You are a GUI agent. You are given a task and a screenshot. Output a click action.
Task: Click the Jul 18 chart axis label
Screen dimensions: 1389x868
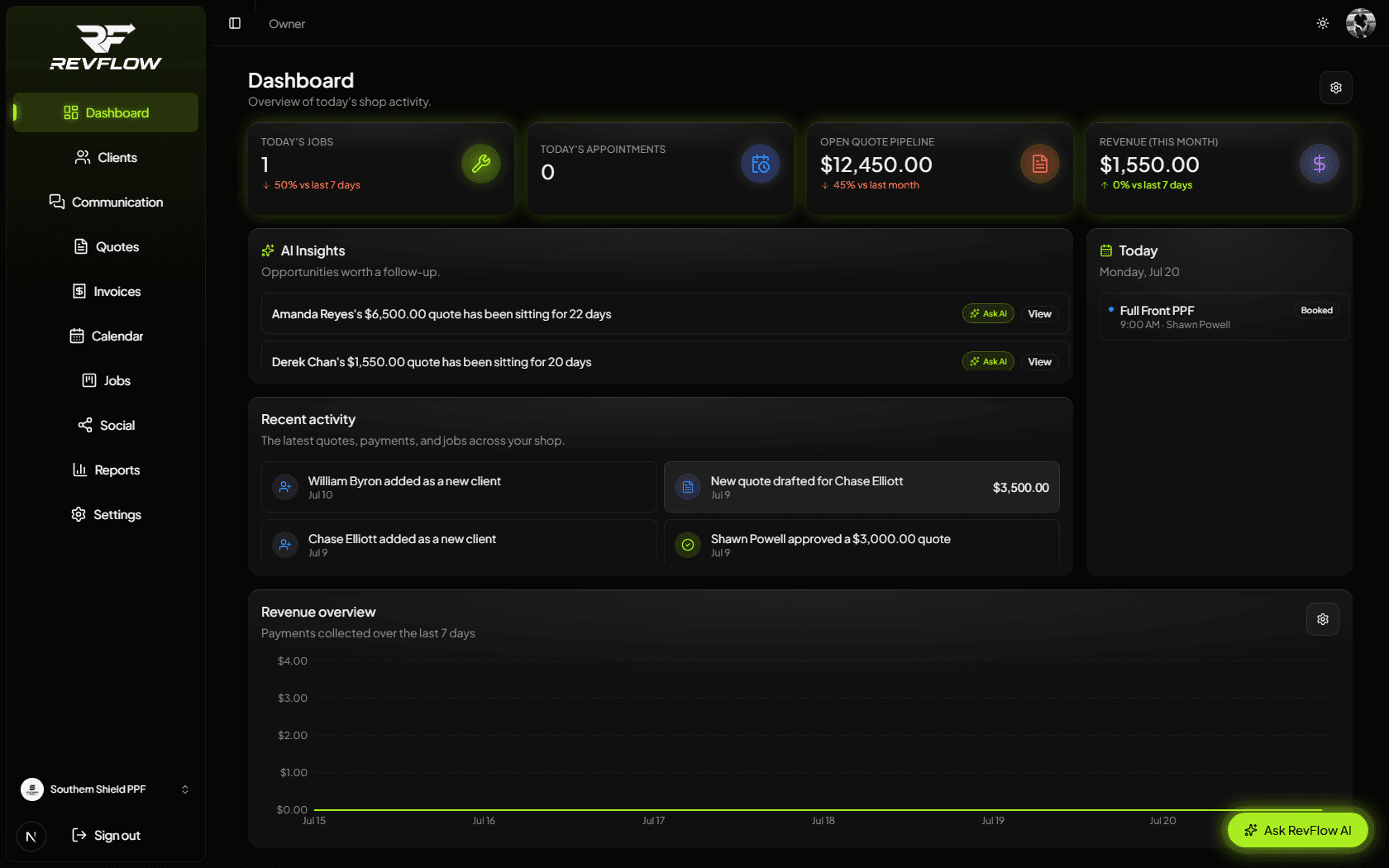[823, 821]
